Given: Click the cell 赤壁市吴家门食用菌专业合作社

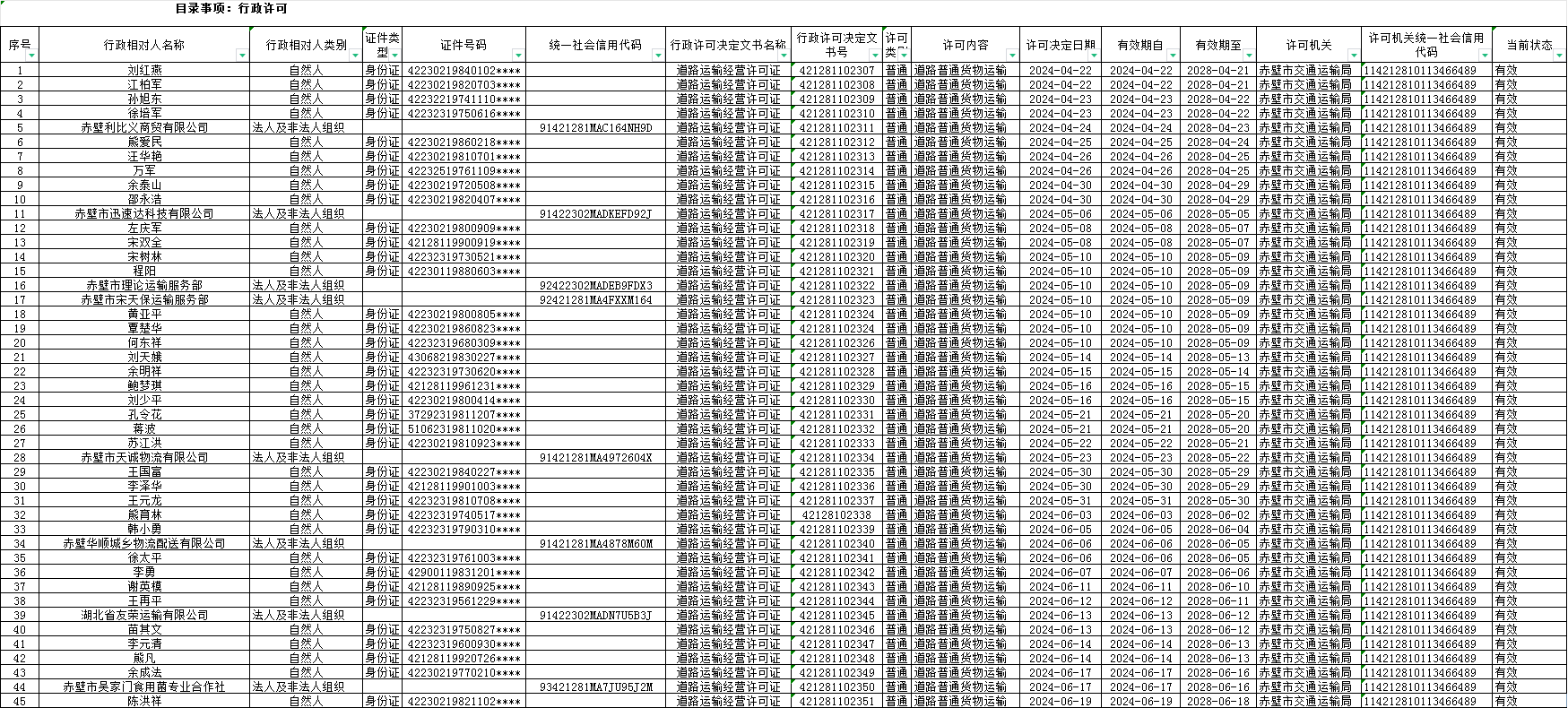Looking at the screenshot, I should (144, 686).
